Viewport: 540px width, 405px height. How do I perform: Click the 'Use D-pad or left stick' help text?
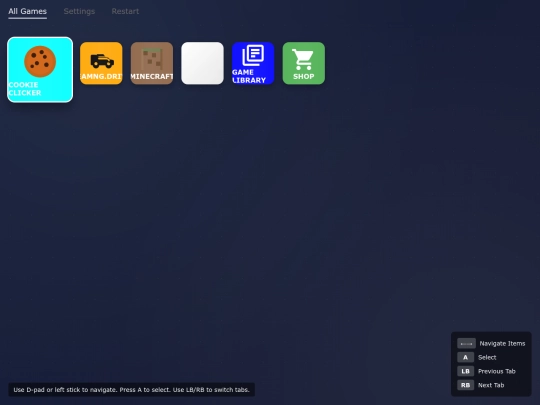[132, 390]
